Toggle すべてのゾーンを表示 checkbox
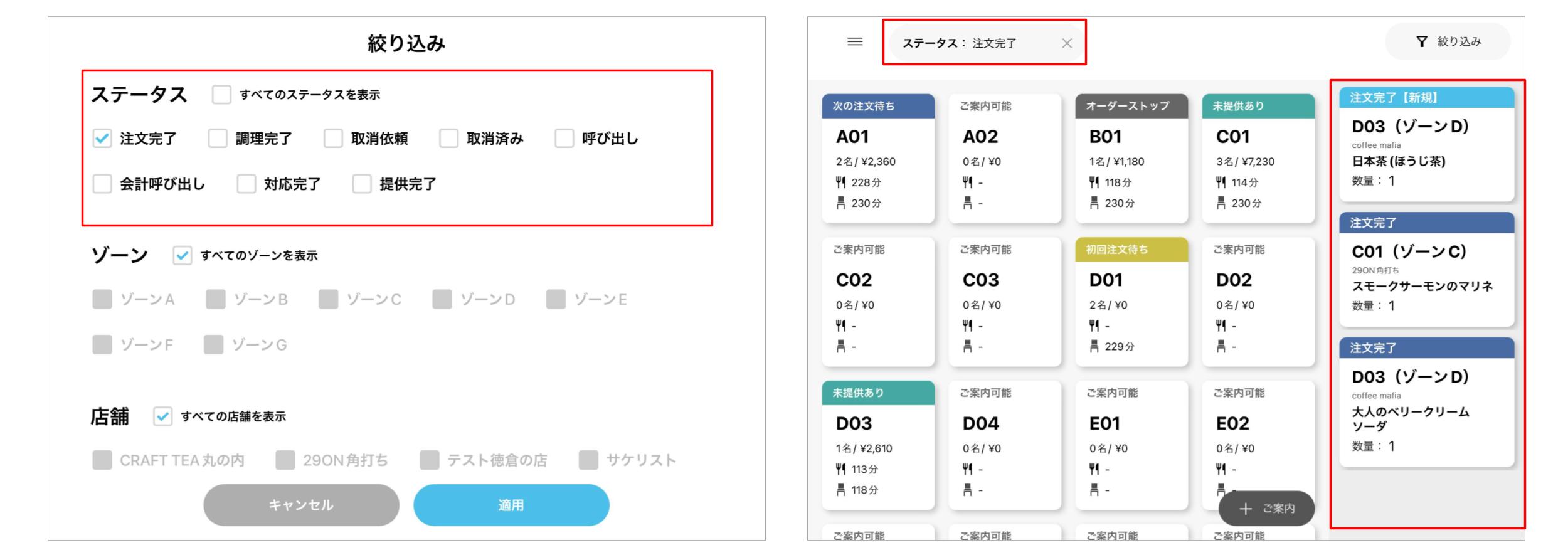 183,256
